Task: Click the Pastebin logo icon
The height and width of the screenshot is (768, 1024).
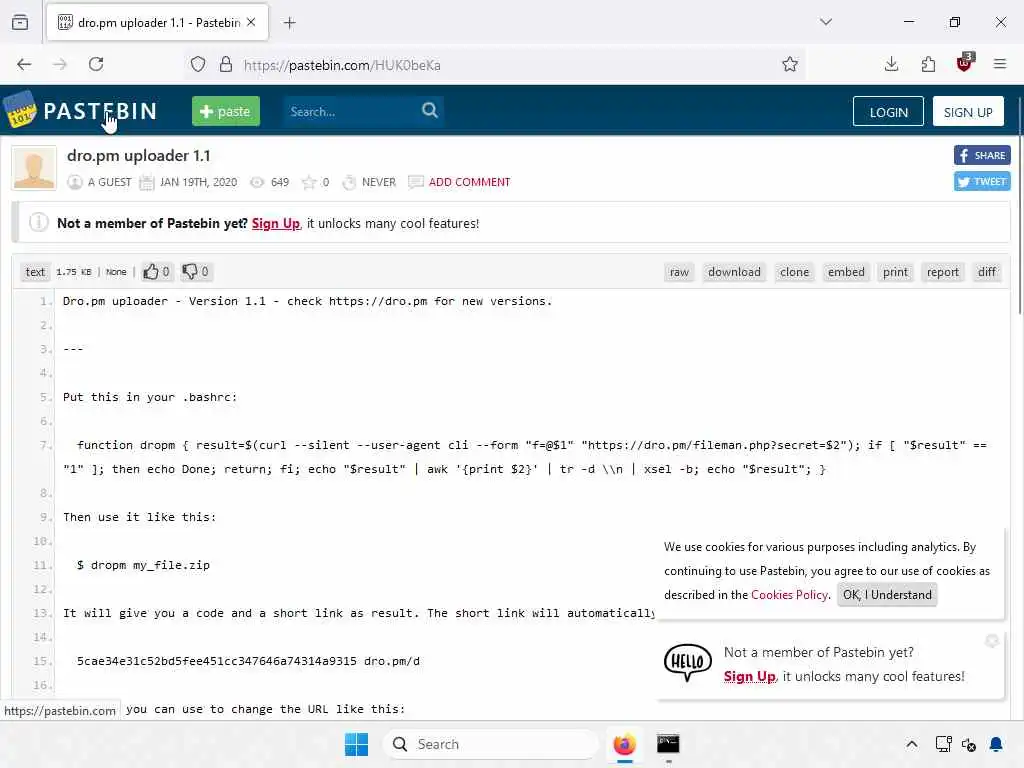Action: tap(20, 109)
